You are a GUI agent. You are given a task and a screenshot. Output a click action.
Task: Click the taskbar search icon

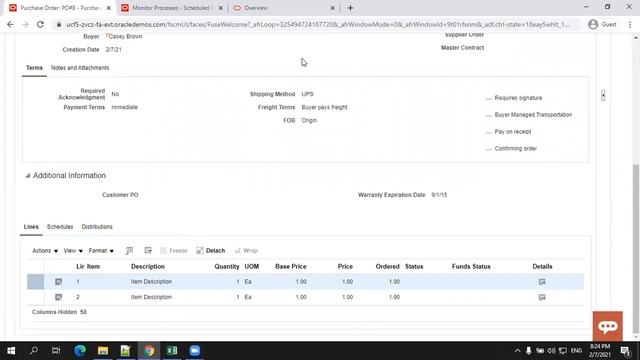[34, 351]
